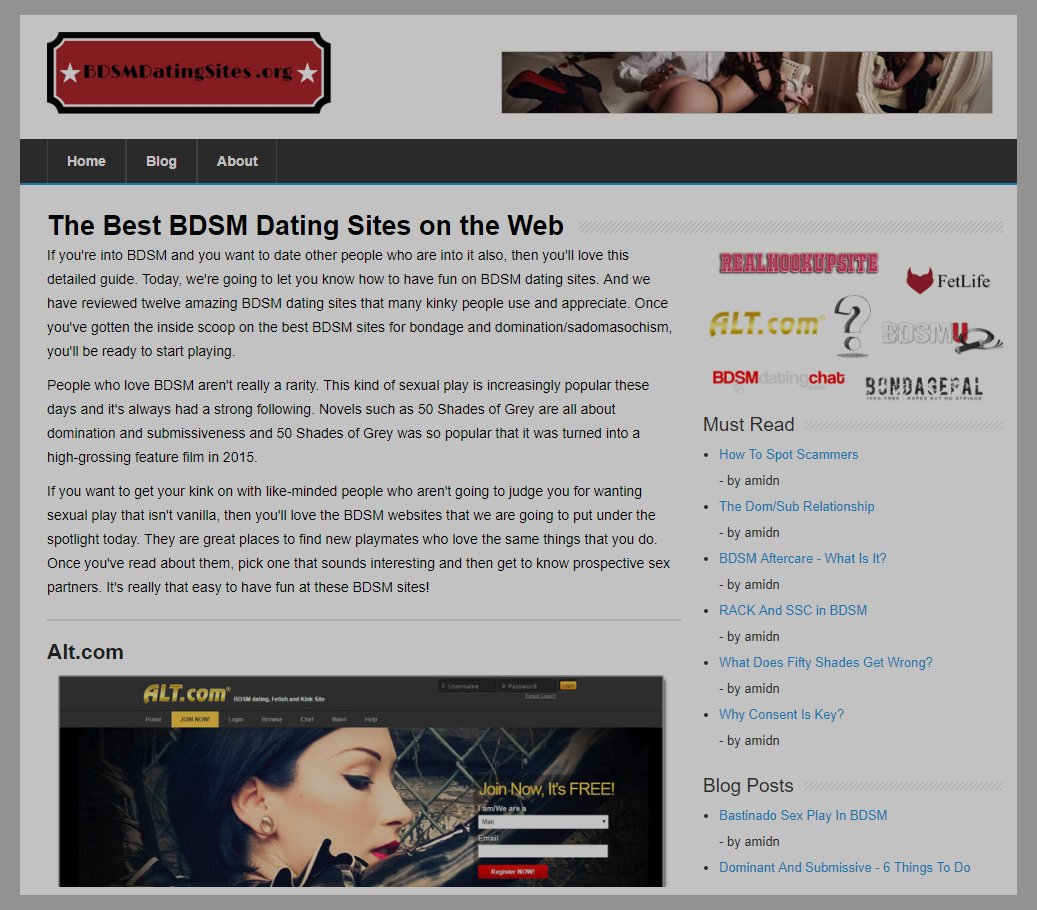
Task: Open the About page from navbar
Action: tap(237, 161)
